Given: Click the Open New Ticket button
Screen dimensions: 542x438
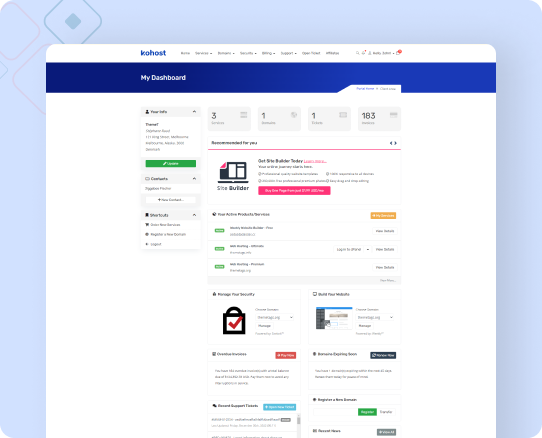Looking at the screenshot, I should (279, 407).
